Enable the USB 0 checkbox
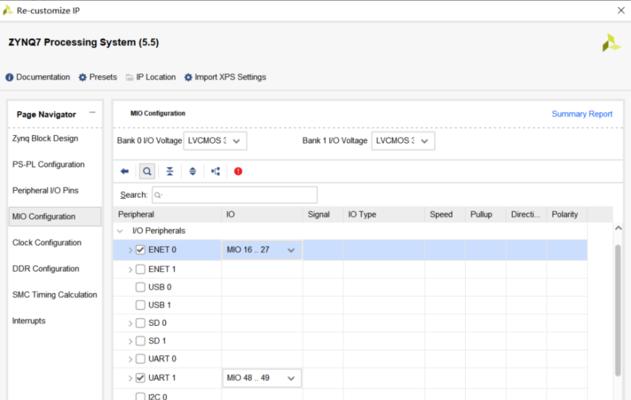Image resolution: width=631 pixels, height=400 pixels. [x=140, y=287]
